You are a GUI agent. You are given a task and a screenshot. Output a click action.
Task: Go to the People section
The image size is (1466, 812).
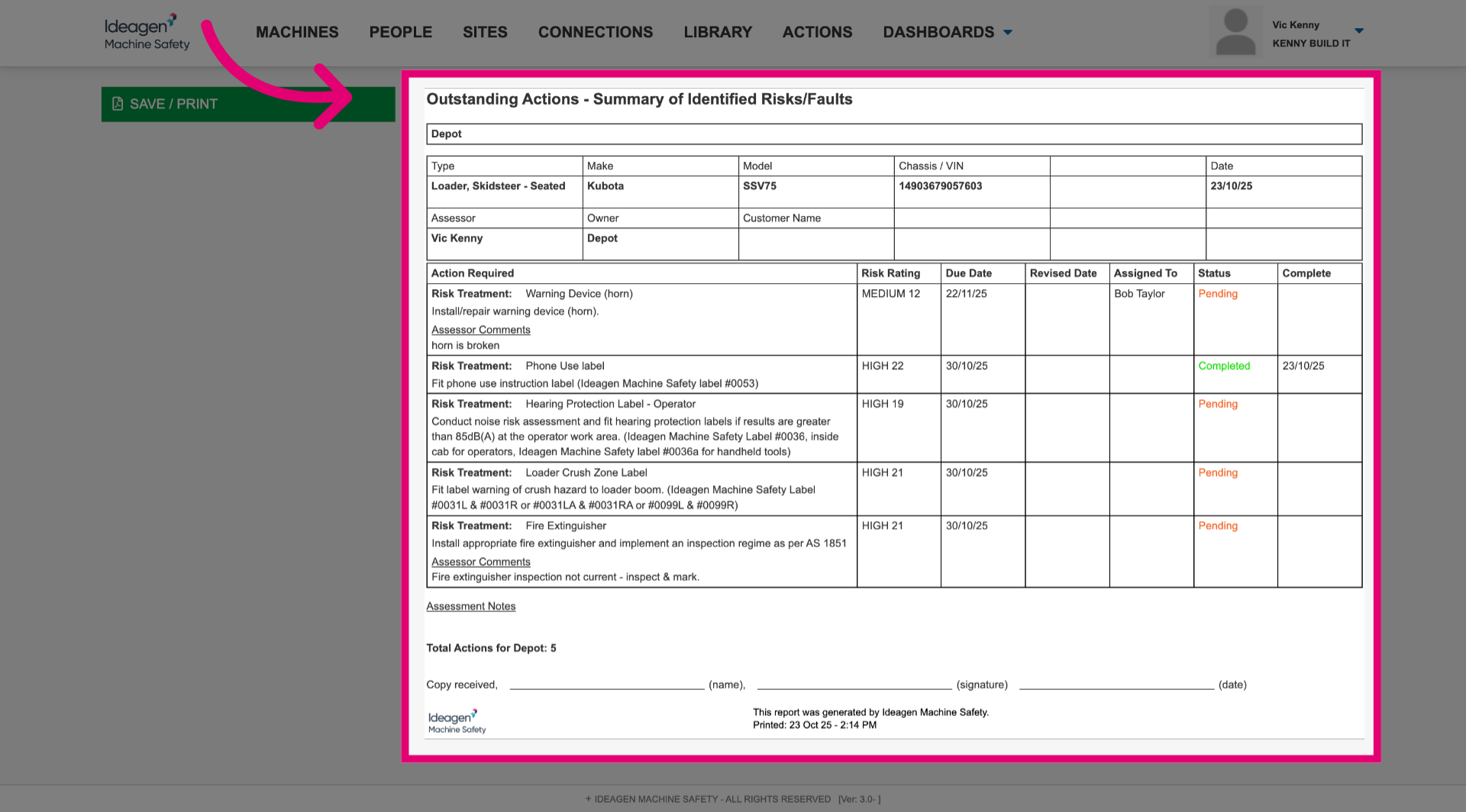(401, 32)
